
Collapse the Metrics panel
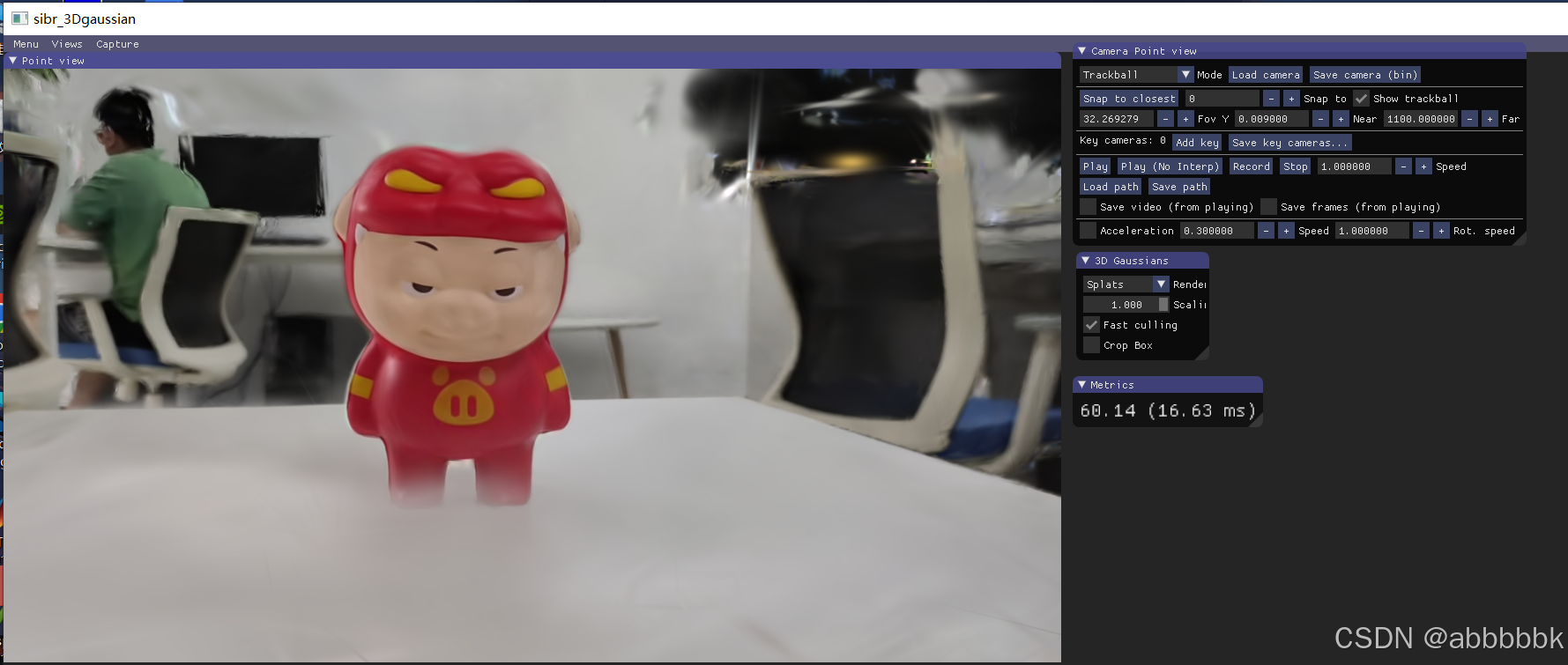pos(1082,385)
